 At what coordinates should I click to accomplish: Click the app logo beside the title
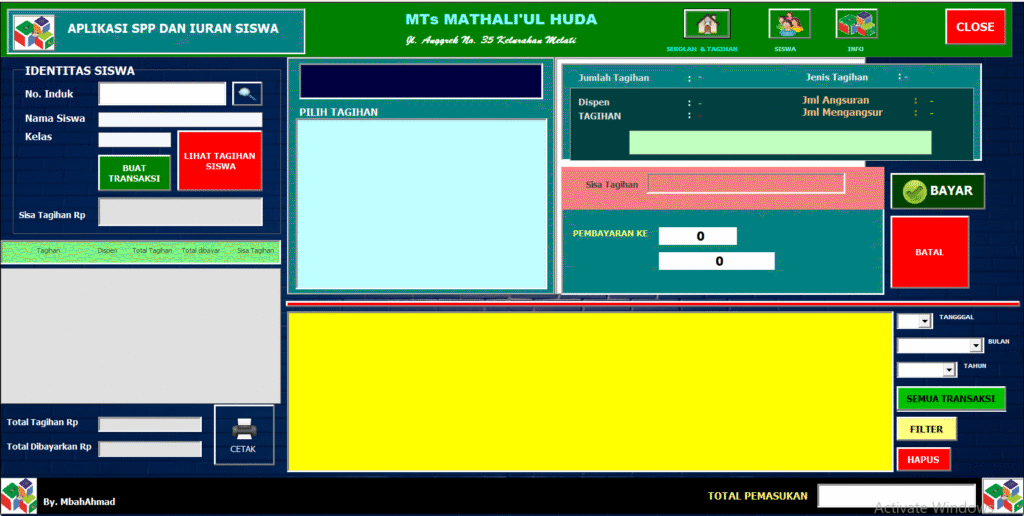(x=32, y=31)
